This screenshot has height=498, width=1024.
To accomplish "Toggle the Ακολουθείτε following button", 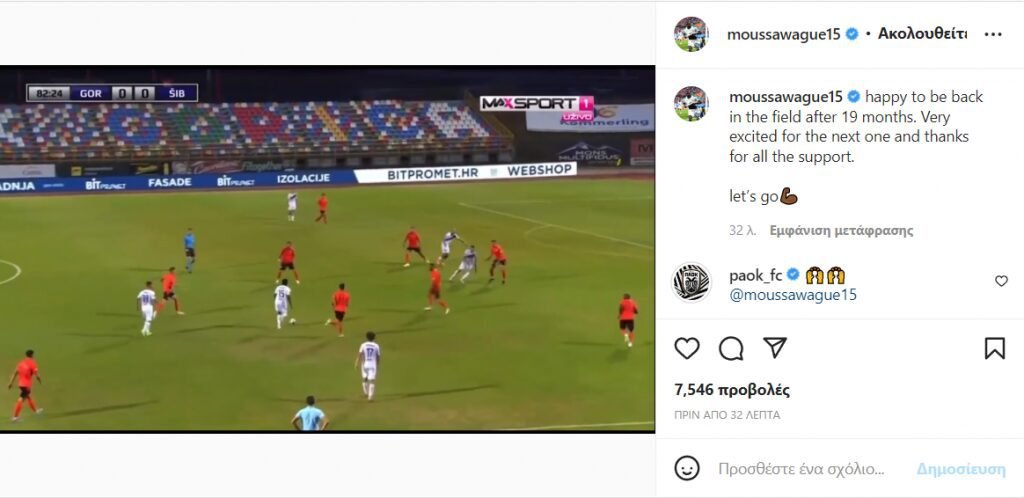I will [922, 34].
